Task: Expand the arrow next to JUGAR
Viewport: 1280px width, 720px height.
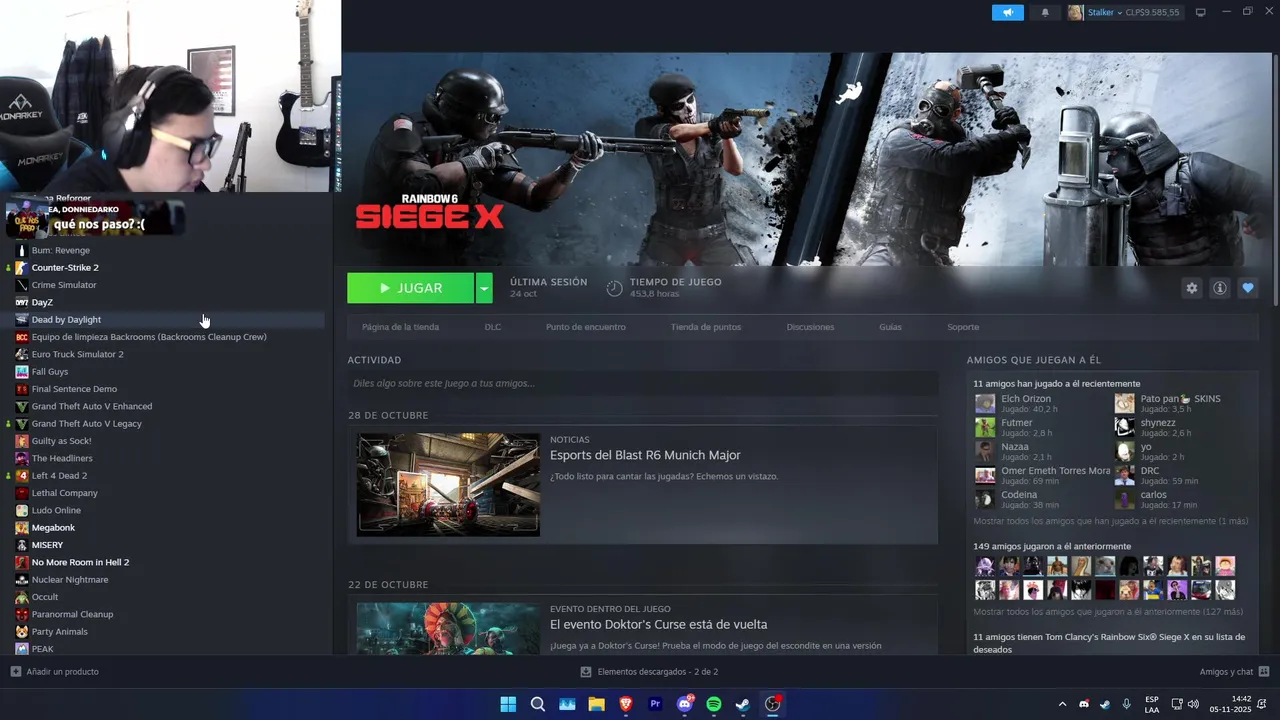Action: 484,288
